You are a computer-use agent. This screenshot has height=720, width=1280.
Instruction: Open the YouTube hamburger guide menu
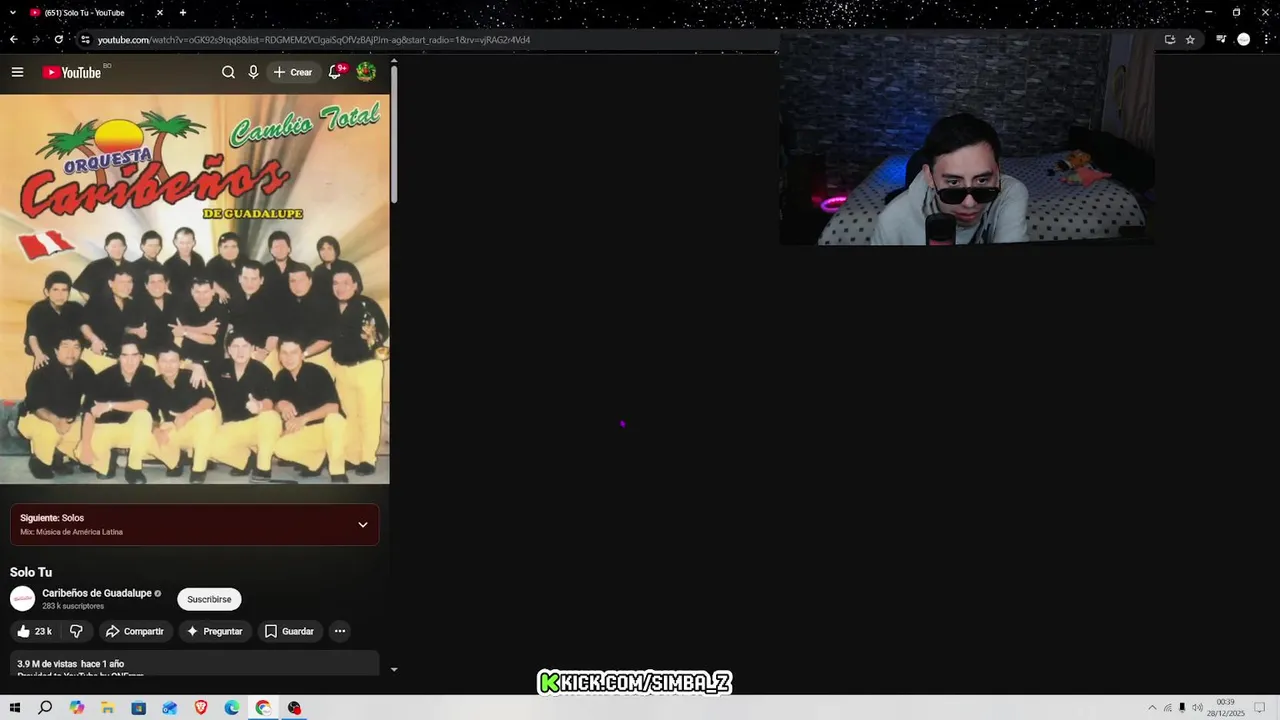click(x=17, y=72)
